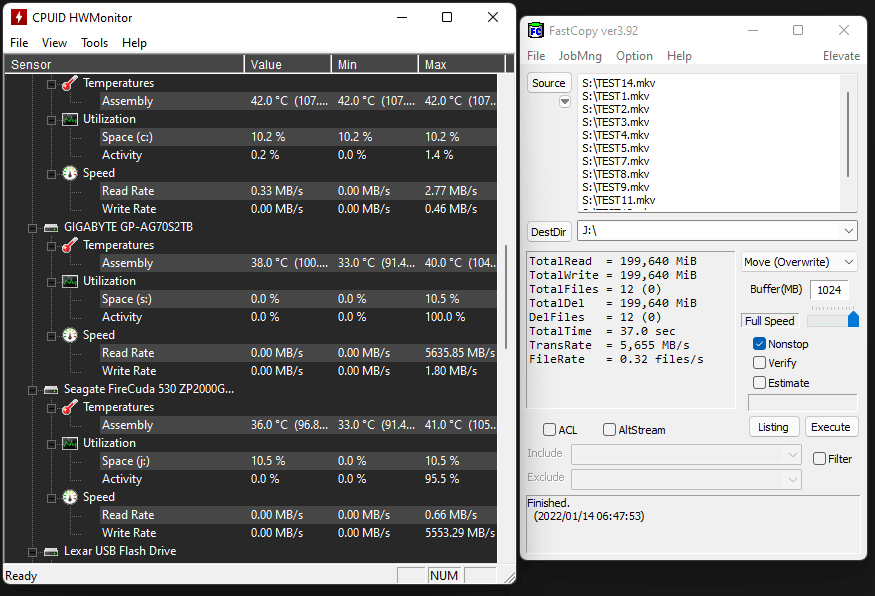
Task: Open the Include filter dropdown
Action: tap(792, 455)
